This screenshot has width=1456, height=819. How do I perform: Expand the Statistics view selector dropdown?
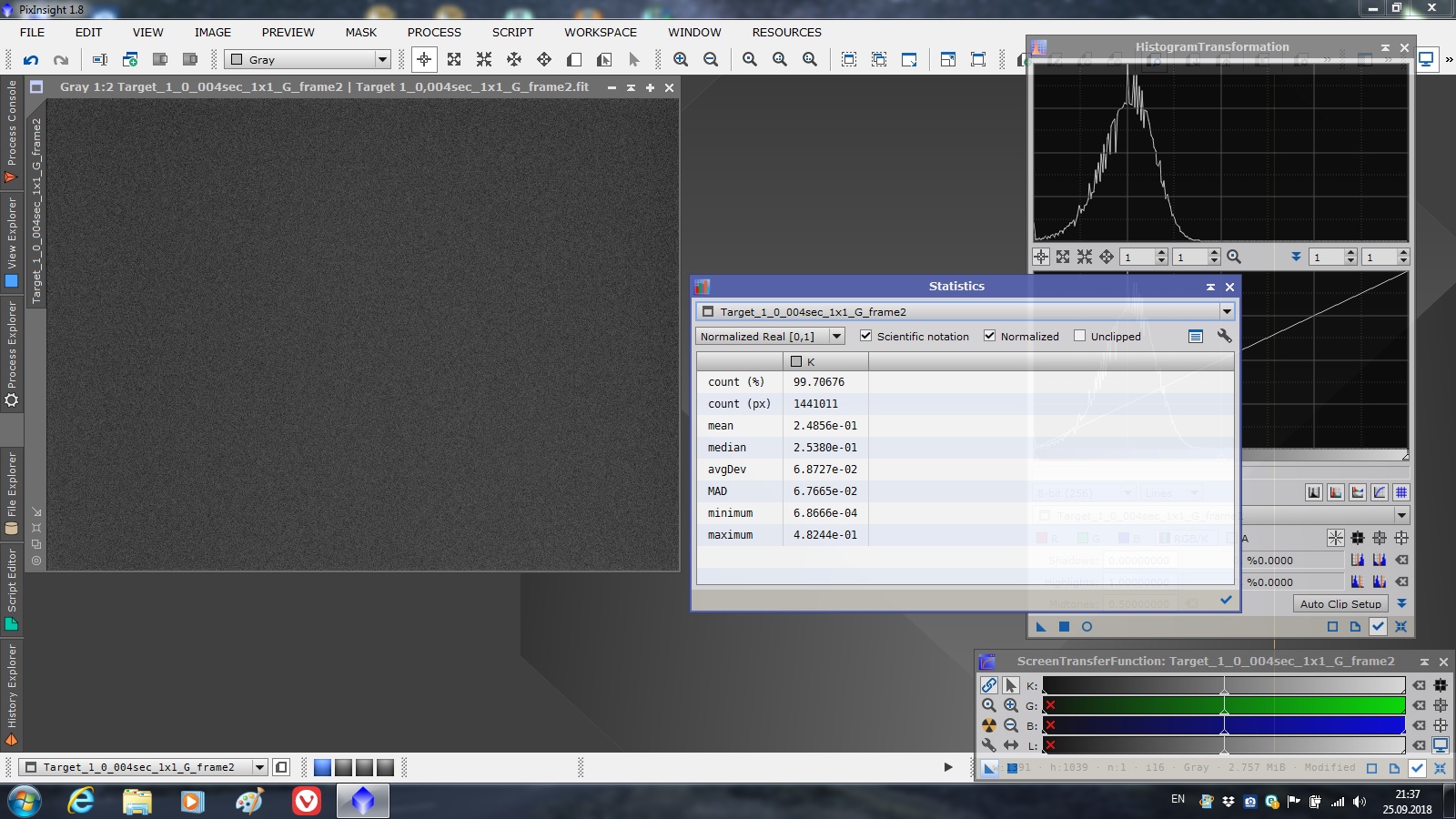pyautogui.click(x=1227, y=311)
